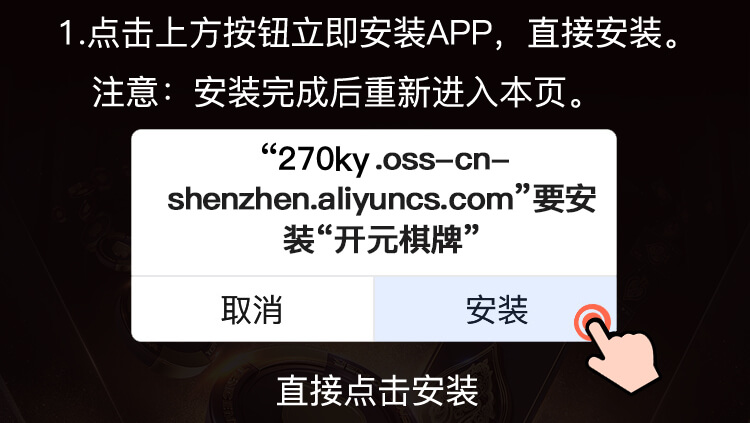Click the 要安 text in the dialog message
The height and width of the screenshot is (423, 750).
click(x=565, y=199)
